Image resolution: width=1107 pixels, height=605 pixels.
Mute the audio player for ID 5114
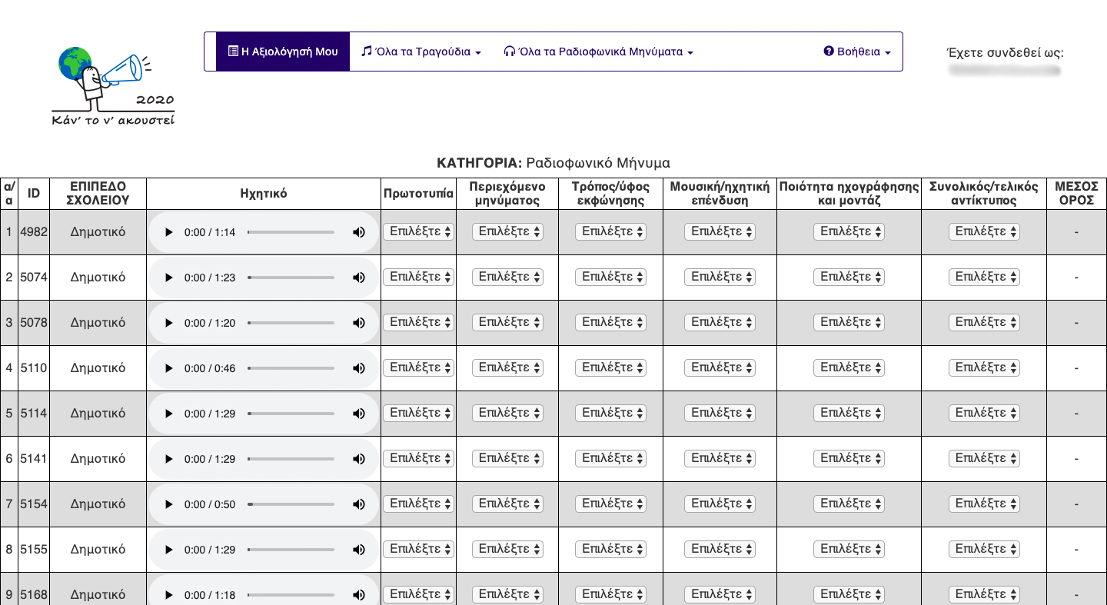359,413
